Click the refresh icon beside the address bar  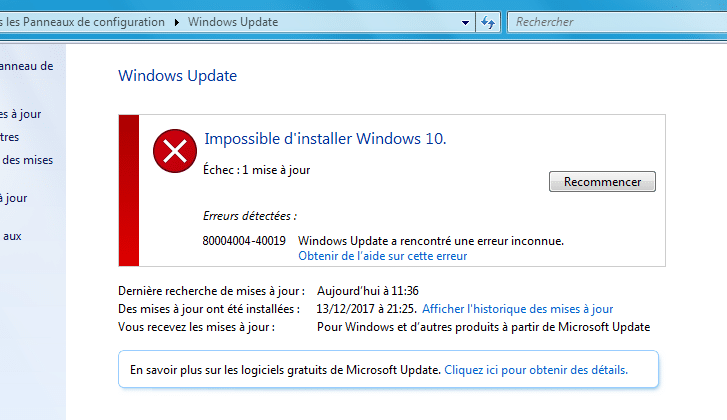(488, 22)
